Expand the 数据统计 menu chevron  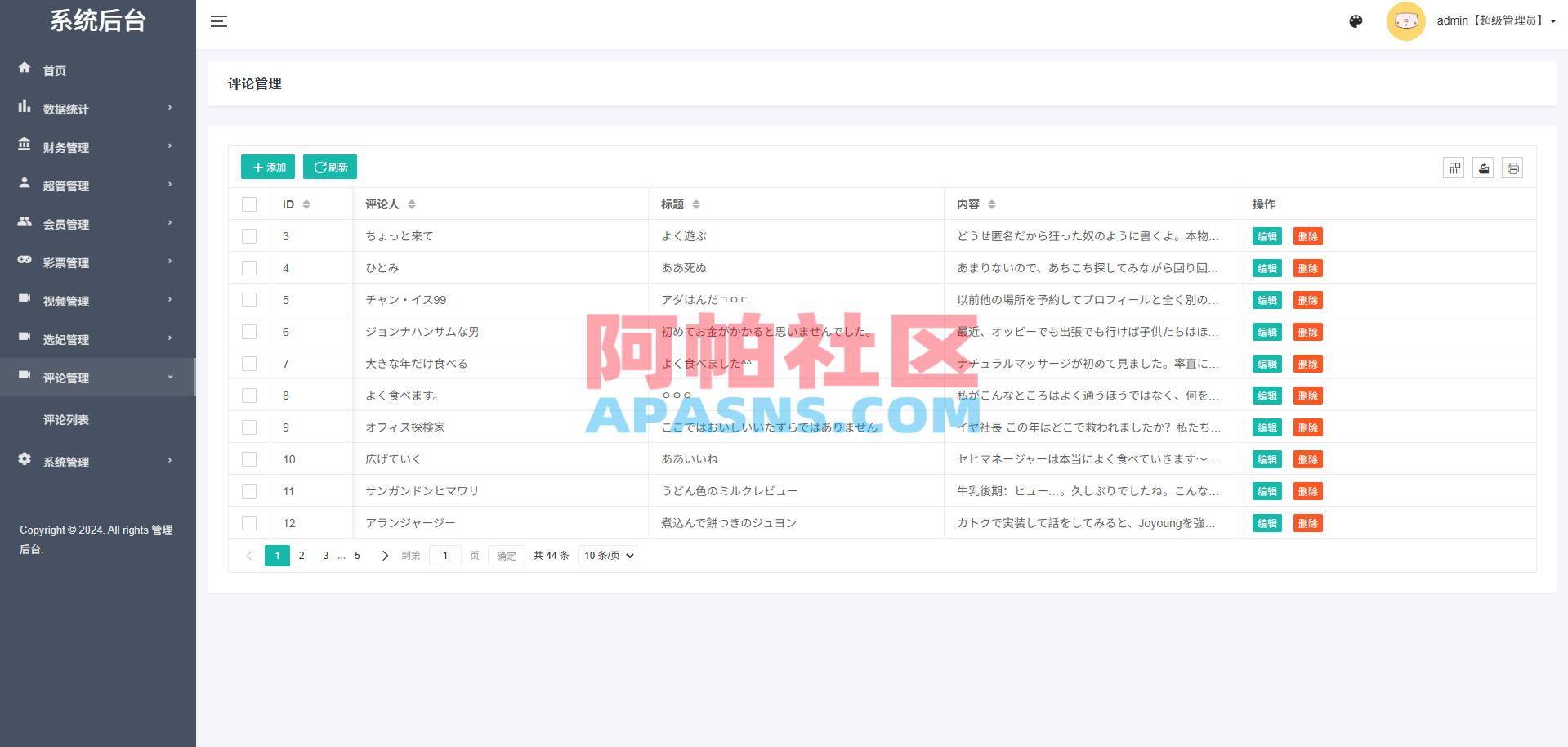click(x=170, y=108)
